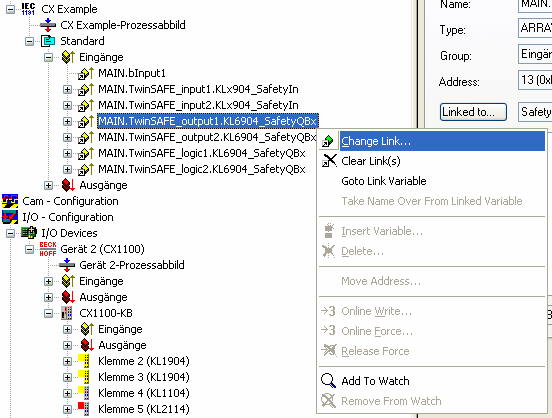Expand MAIN.TwinSAFE_input1.KLx904_SafetyIn
The image size is (552, 418).
pyautogui.click(x=67, y=89)
